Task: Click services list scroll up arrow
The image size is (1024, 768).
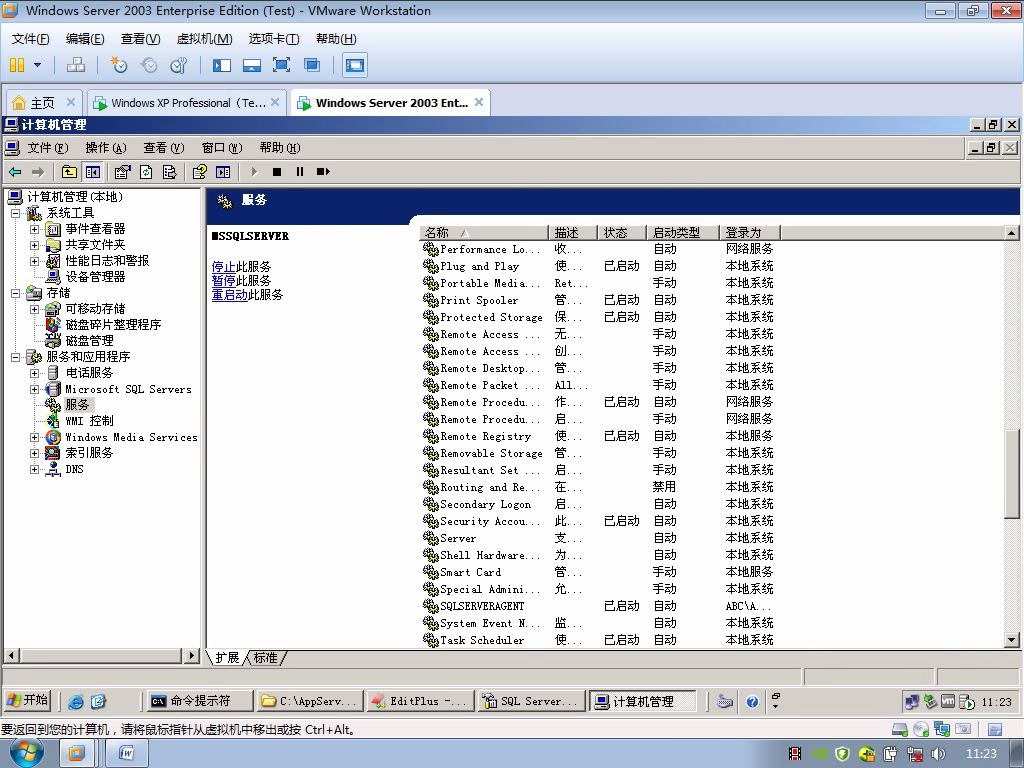Action: point(1012,232)
